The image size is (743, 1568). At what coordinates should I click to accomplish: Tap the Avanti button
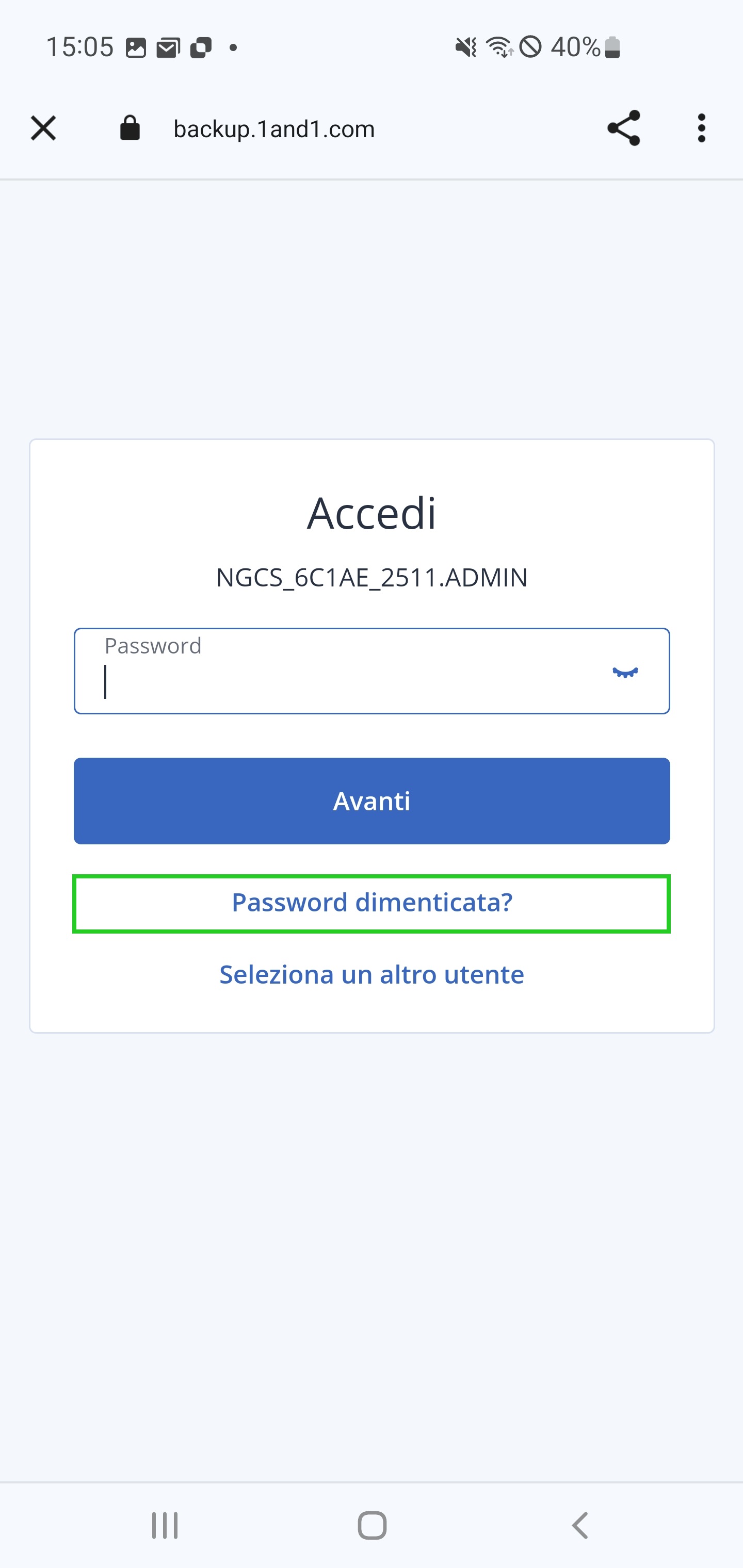pos(372,801)
